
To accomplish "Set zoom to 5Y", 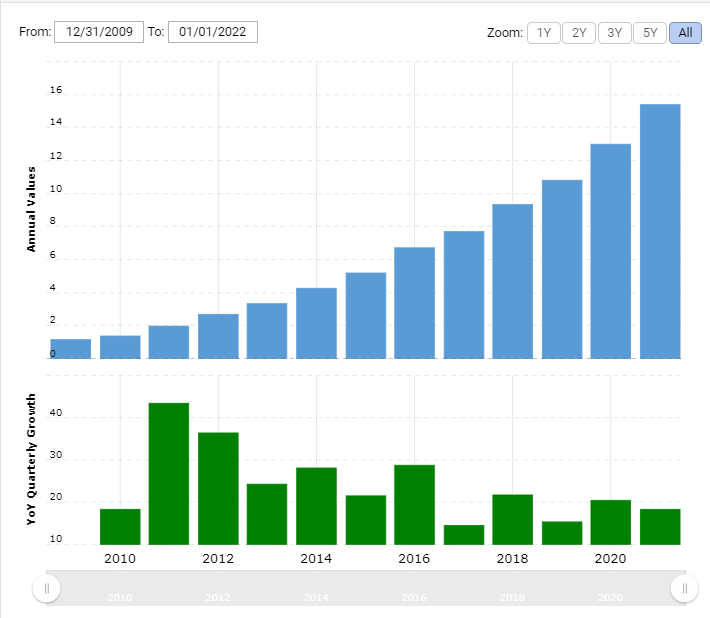I will [x=650, y=33].
